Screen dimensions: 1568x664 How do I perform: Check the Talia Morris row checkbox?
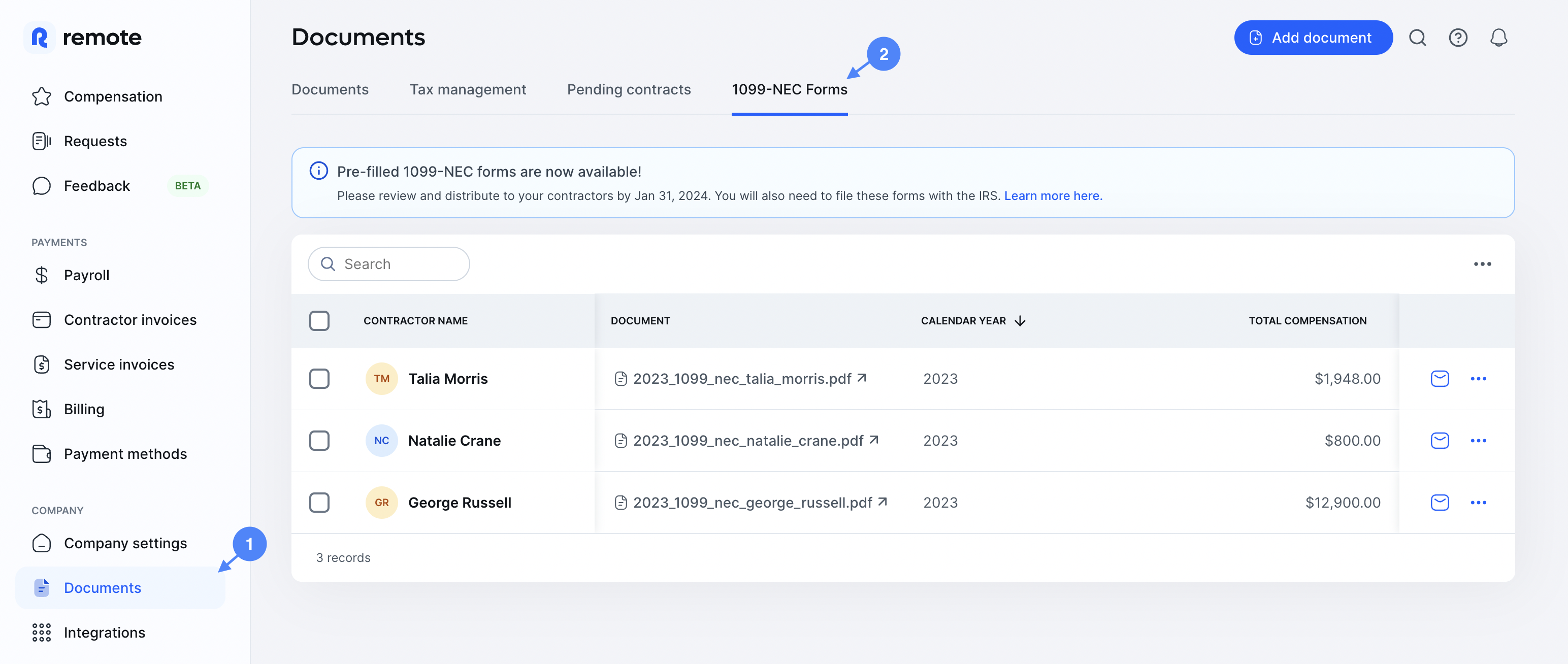(x=319, y=379)
